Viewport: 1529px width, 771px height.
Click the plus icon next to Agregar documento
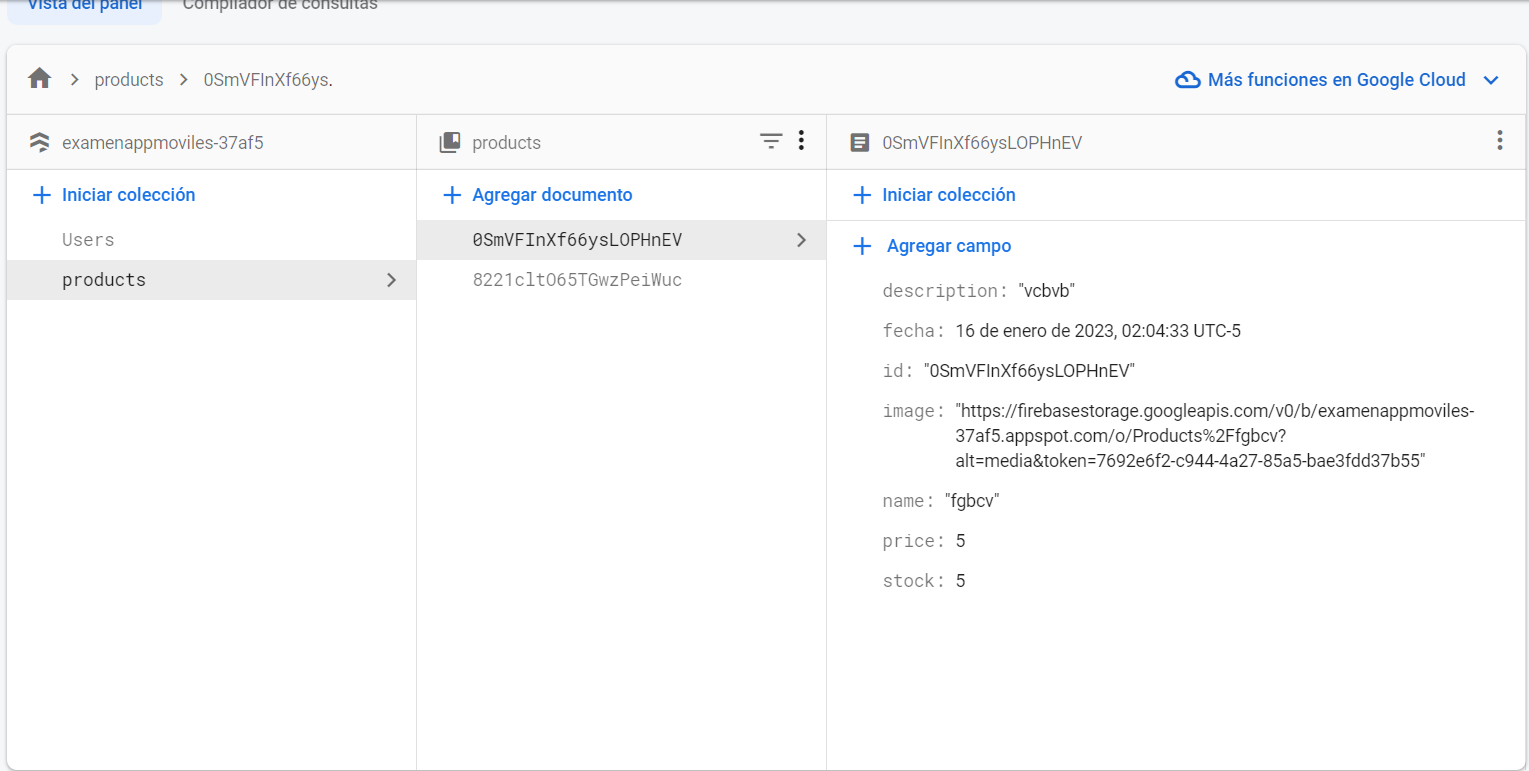click(x=450, y=194)
